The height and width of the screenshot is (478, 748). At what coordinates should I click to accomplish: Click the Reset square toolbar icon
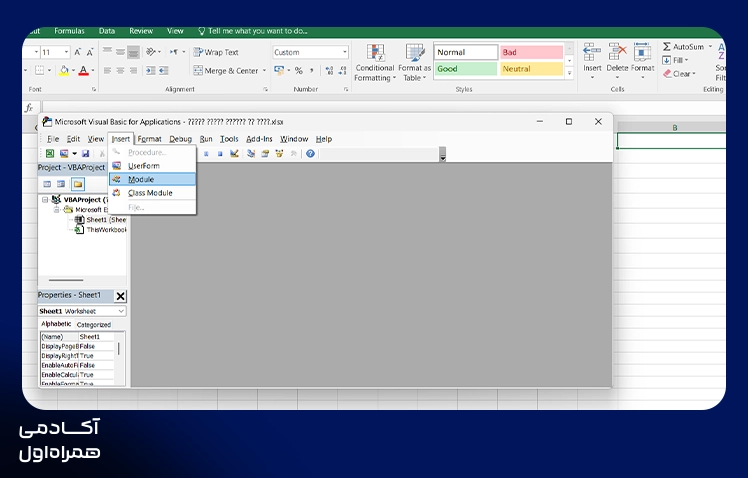click(220, 154)
